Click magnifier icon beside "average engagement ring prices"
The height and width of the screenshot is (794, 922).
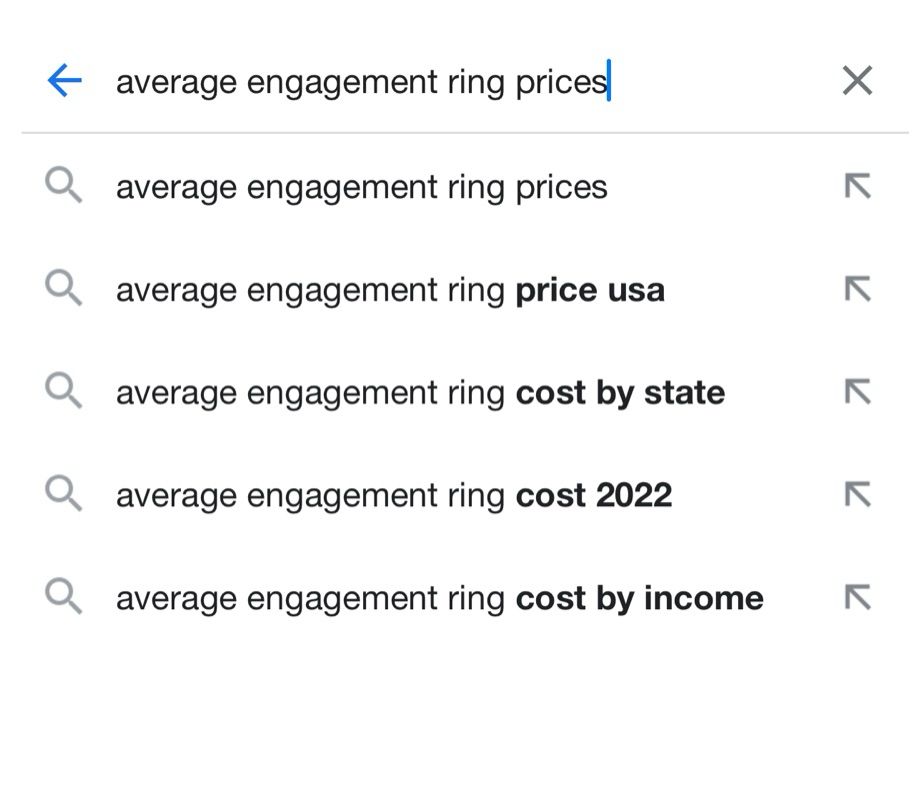coord(63,186)
